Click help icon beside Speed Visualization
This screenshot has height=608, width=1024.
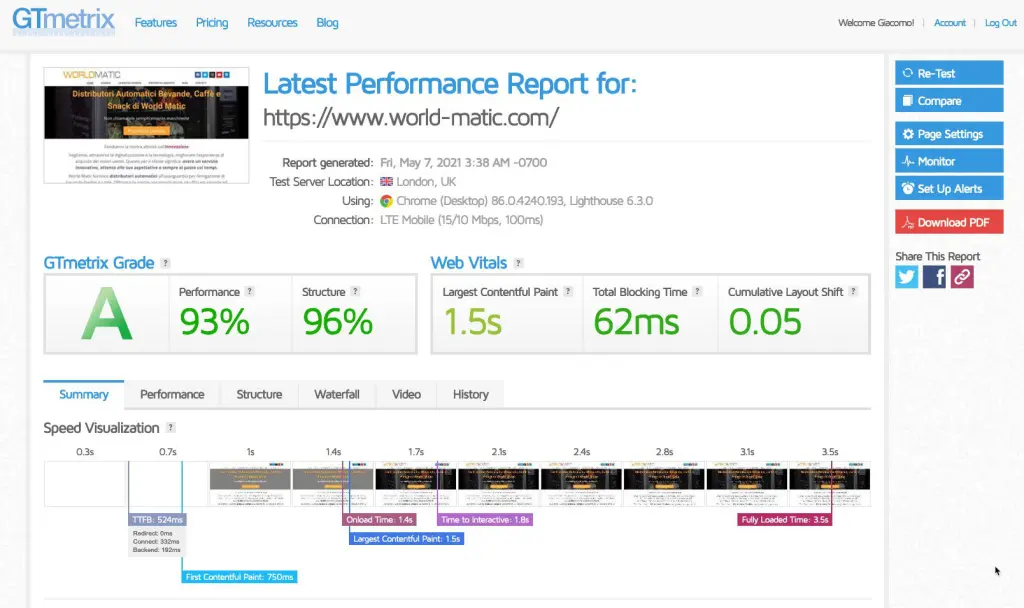click(x=170, y=427)
